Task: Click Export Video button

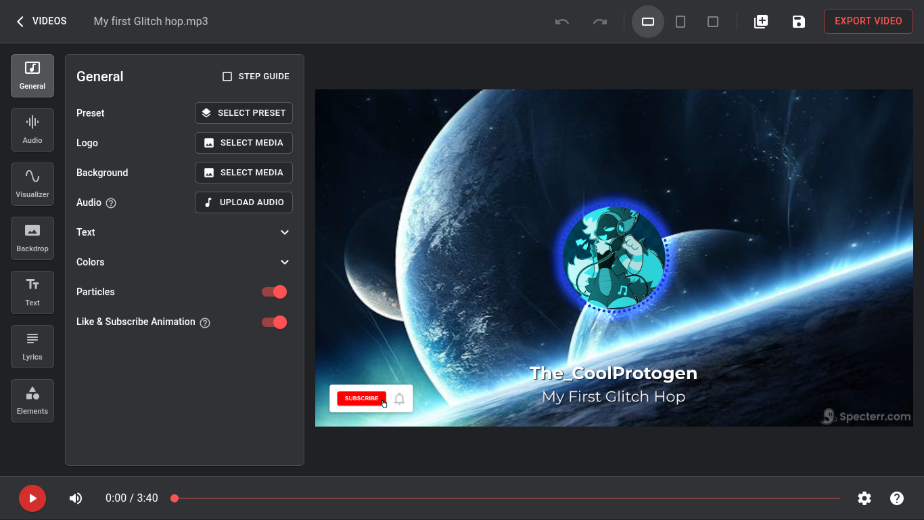Action: pyautogui.click(x=868, y=21)
